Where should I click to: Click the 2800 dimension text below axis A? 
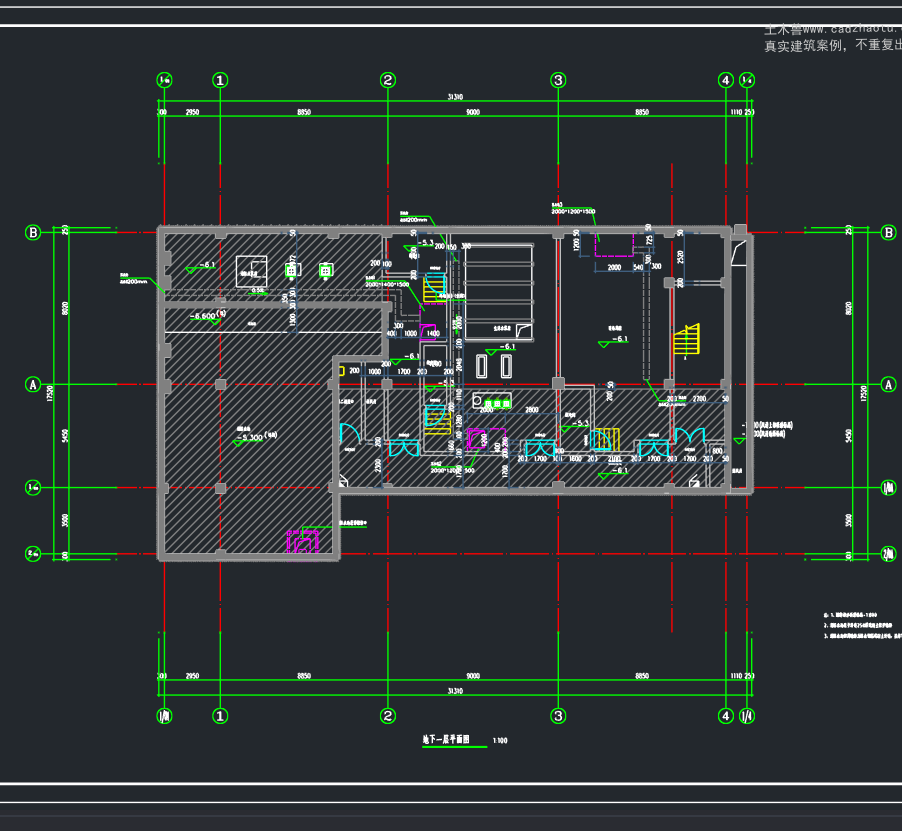coord(532,410)
